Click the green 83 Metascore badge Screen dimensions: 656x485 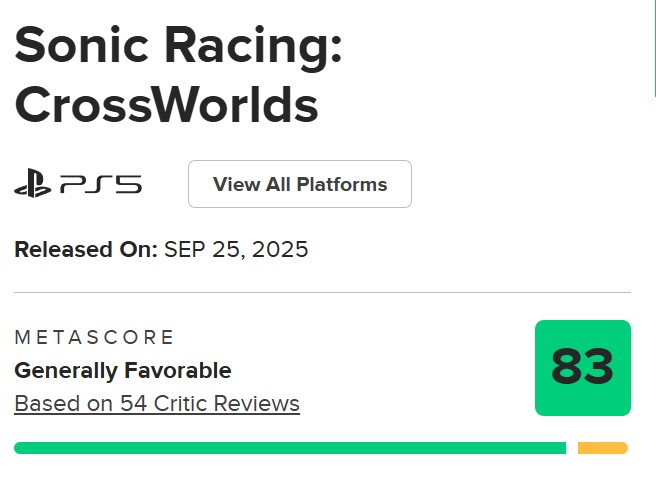pyautogui.click(x=582, y=368)
